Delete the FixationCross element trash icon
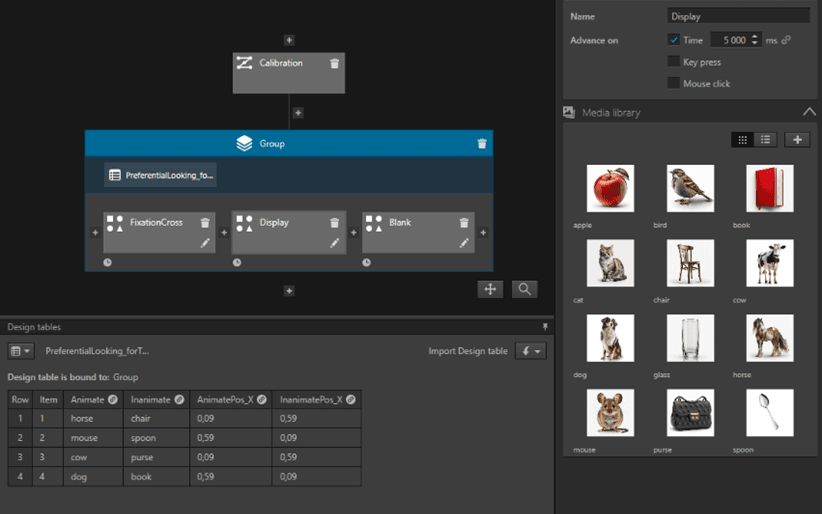 (x=205, y=223)
